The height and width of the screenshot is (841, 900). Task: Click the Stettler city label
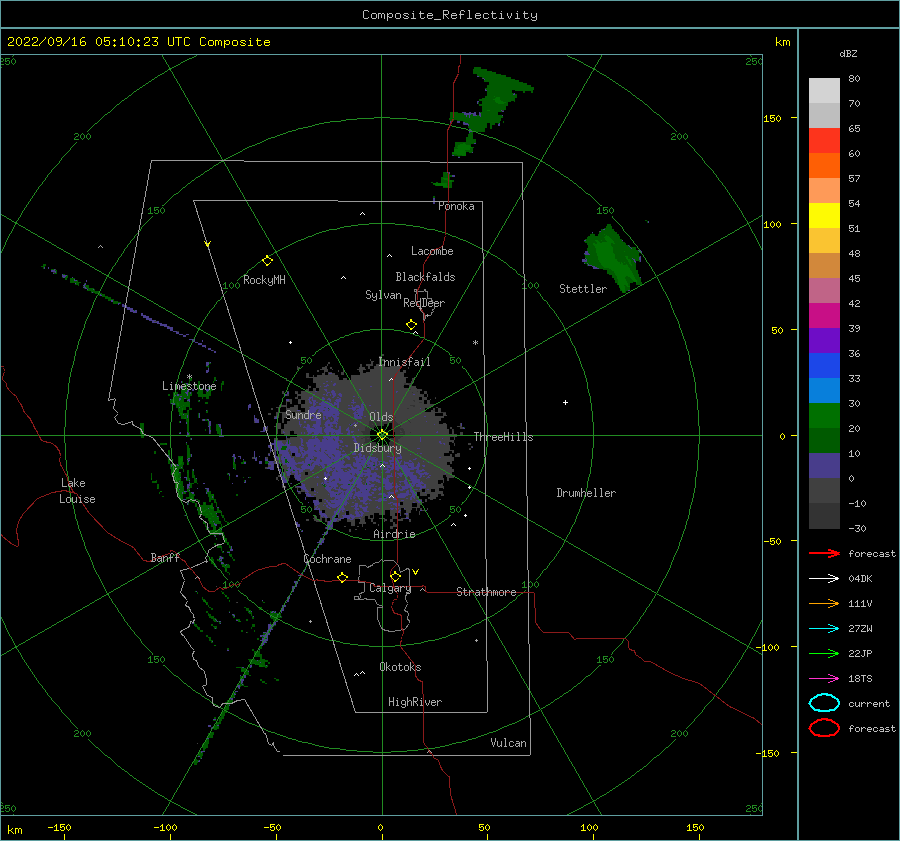[583, 289]
